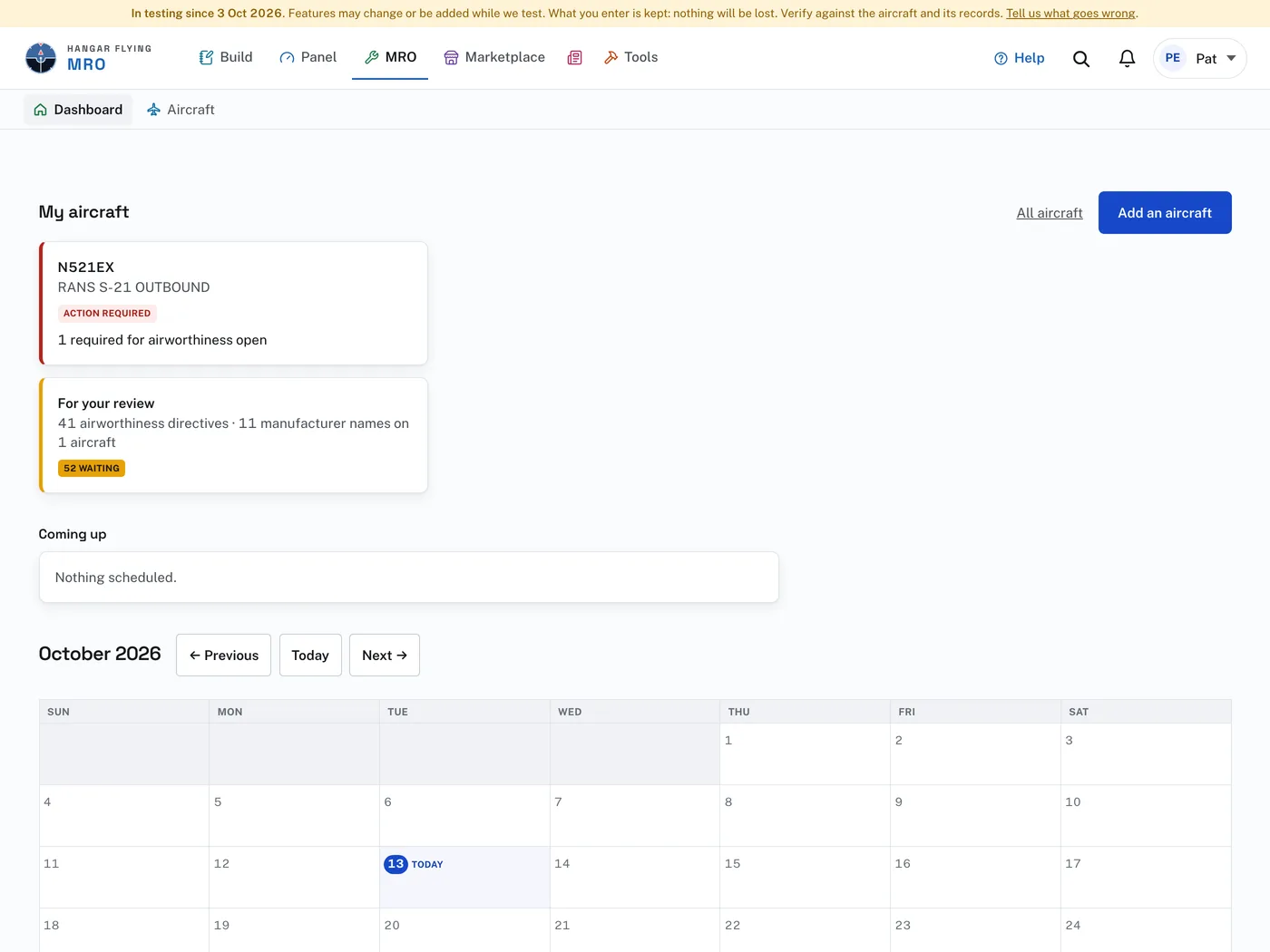Open the Marketplace section

(x=494, y=57)
